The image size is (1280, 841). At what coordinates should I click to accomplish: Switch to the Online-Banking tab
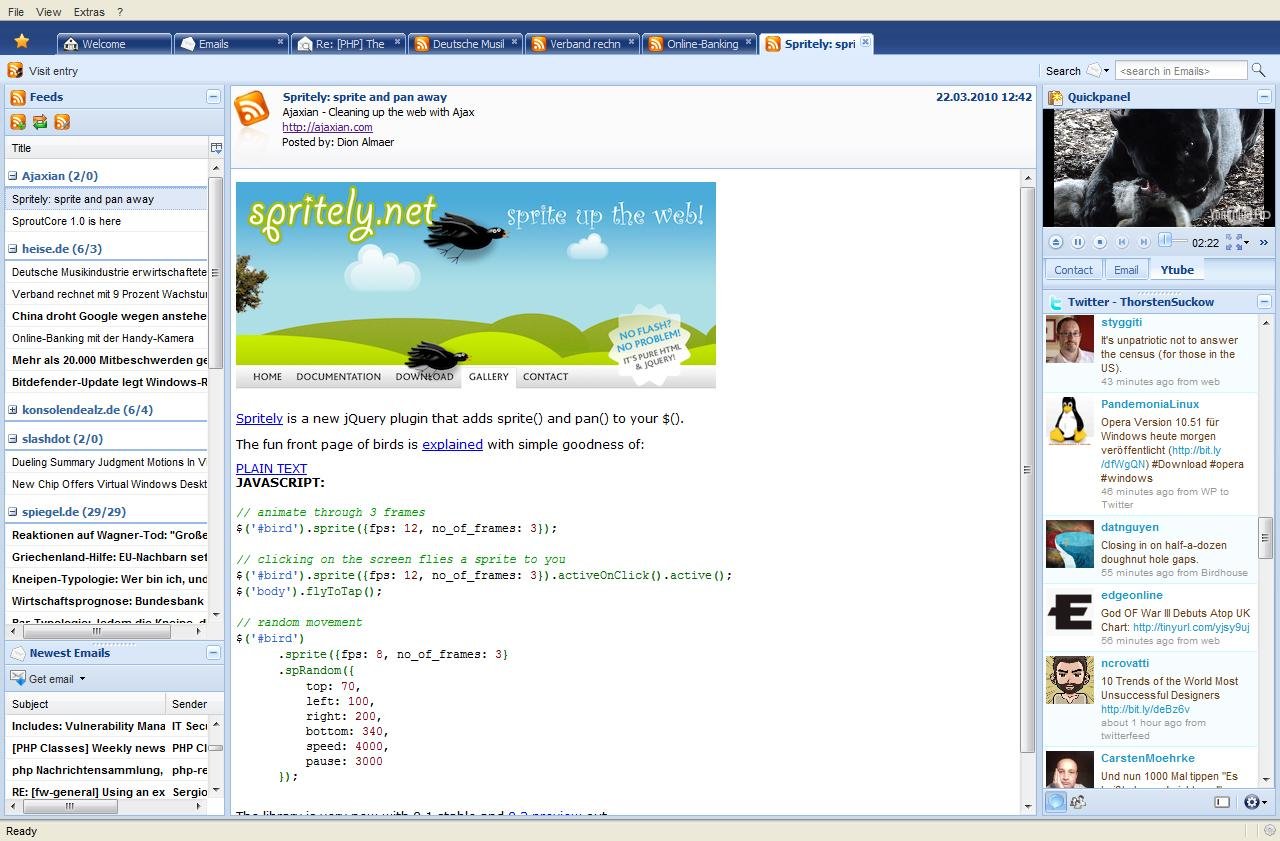700,43
